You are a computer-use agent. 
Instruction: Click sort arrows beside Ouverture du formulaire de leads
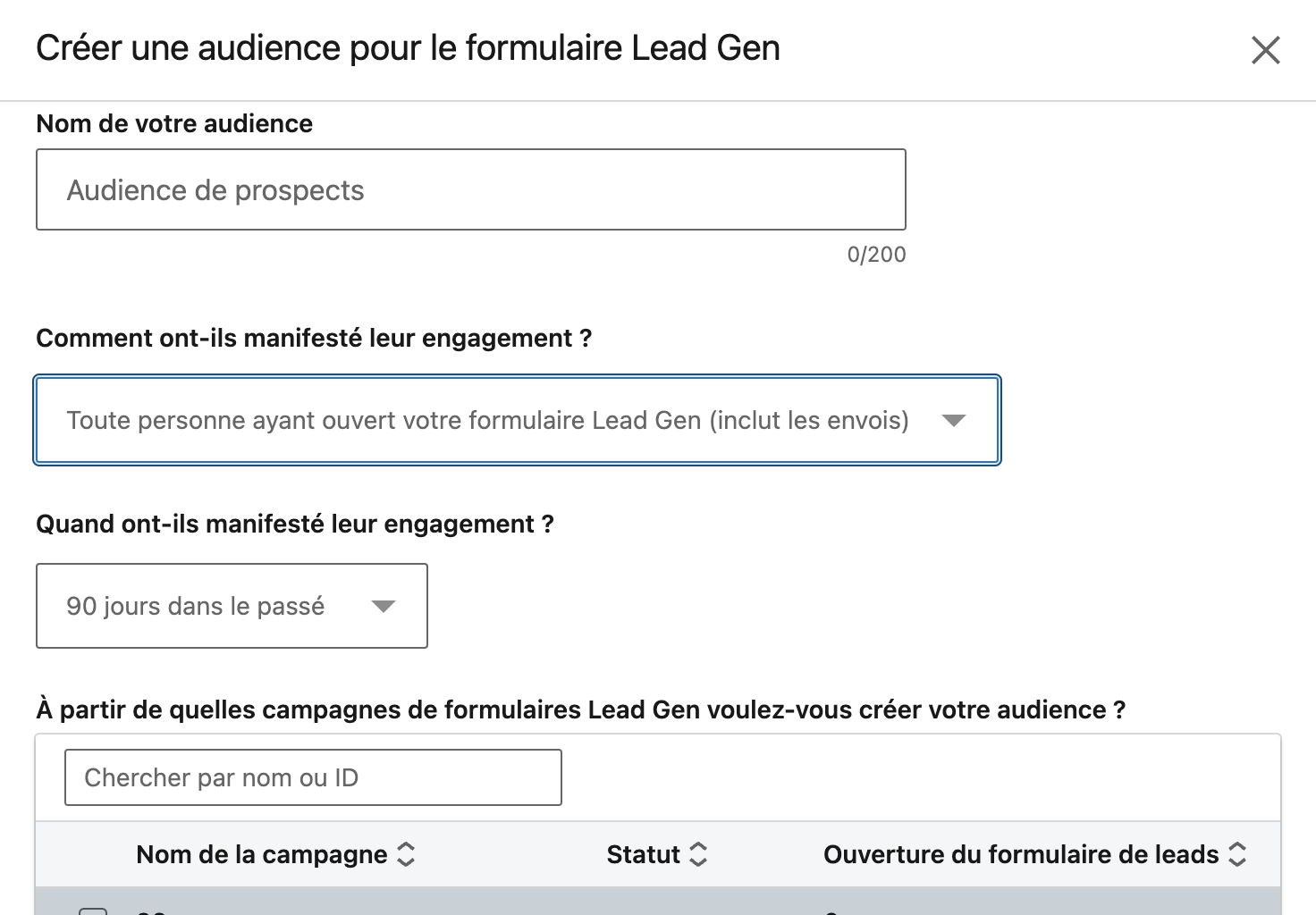point(1238,854)
